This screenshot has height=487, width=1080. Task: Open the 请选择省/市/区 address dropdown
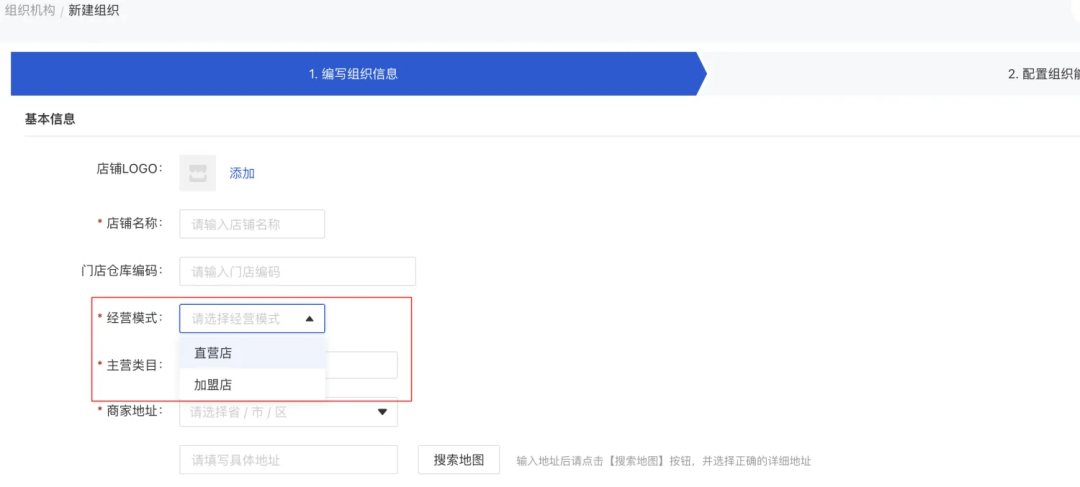(280, 411)
